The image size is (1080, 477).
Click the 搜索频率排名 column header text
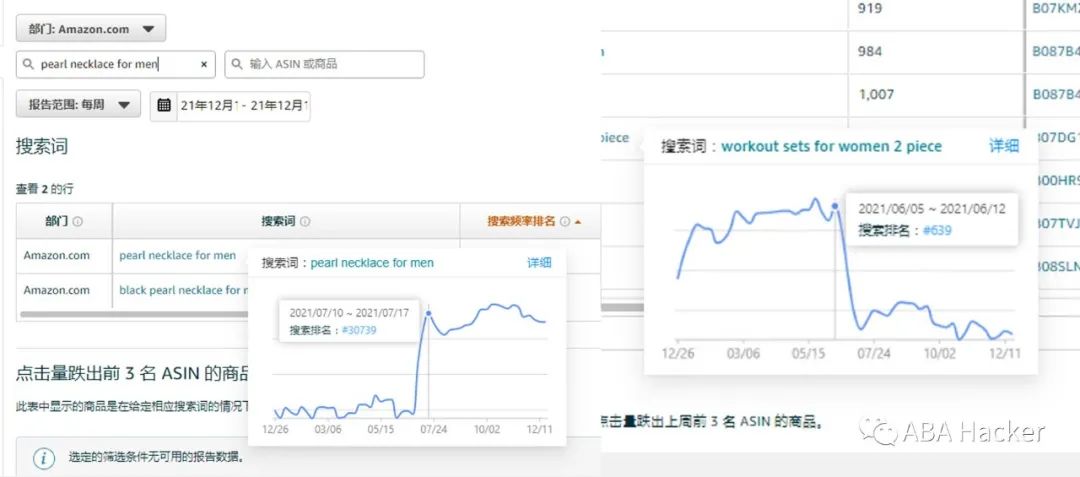coord(521,221)
